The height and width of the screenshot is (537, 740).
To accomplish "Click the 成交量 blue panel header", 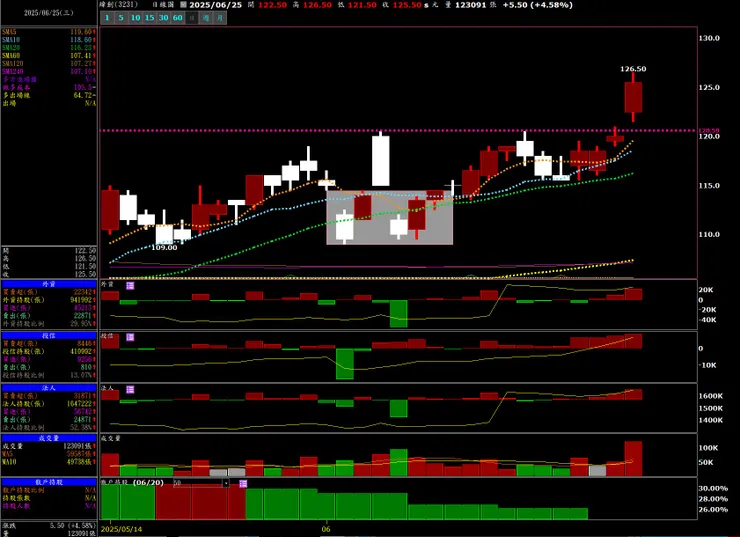I will (49, 438).
